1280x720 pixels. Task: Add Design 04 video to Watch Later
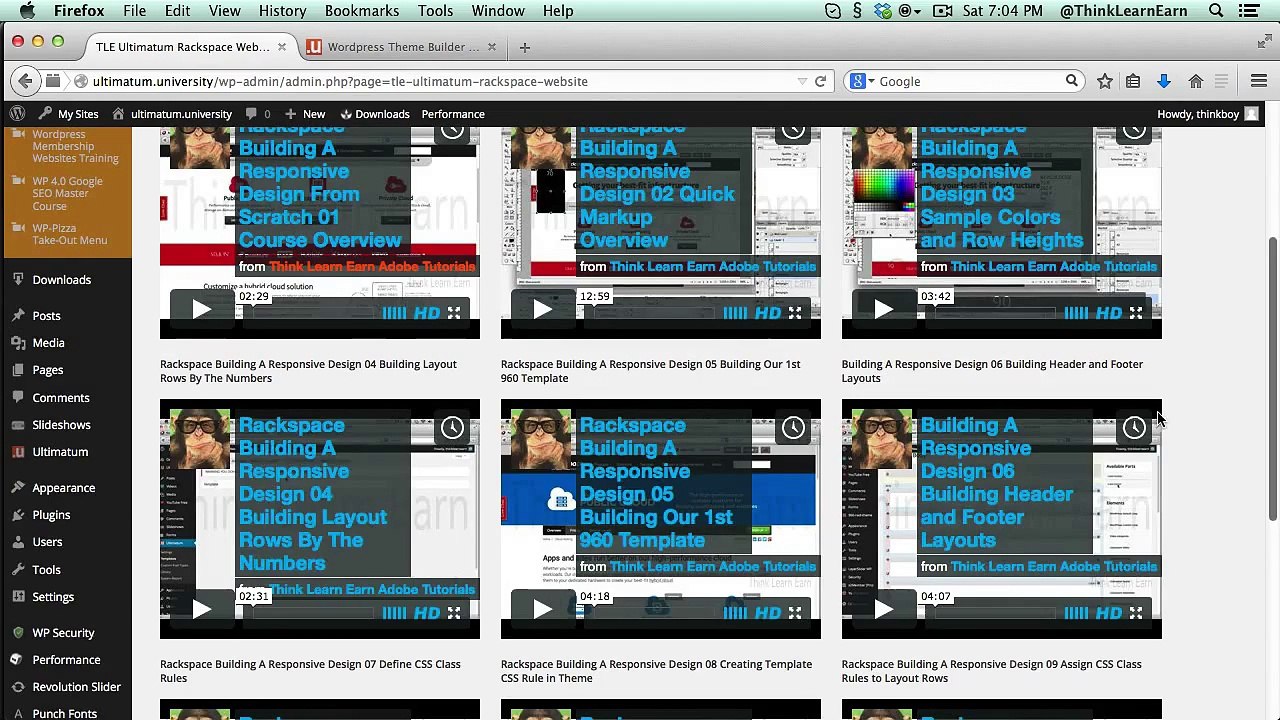452,428
